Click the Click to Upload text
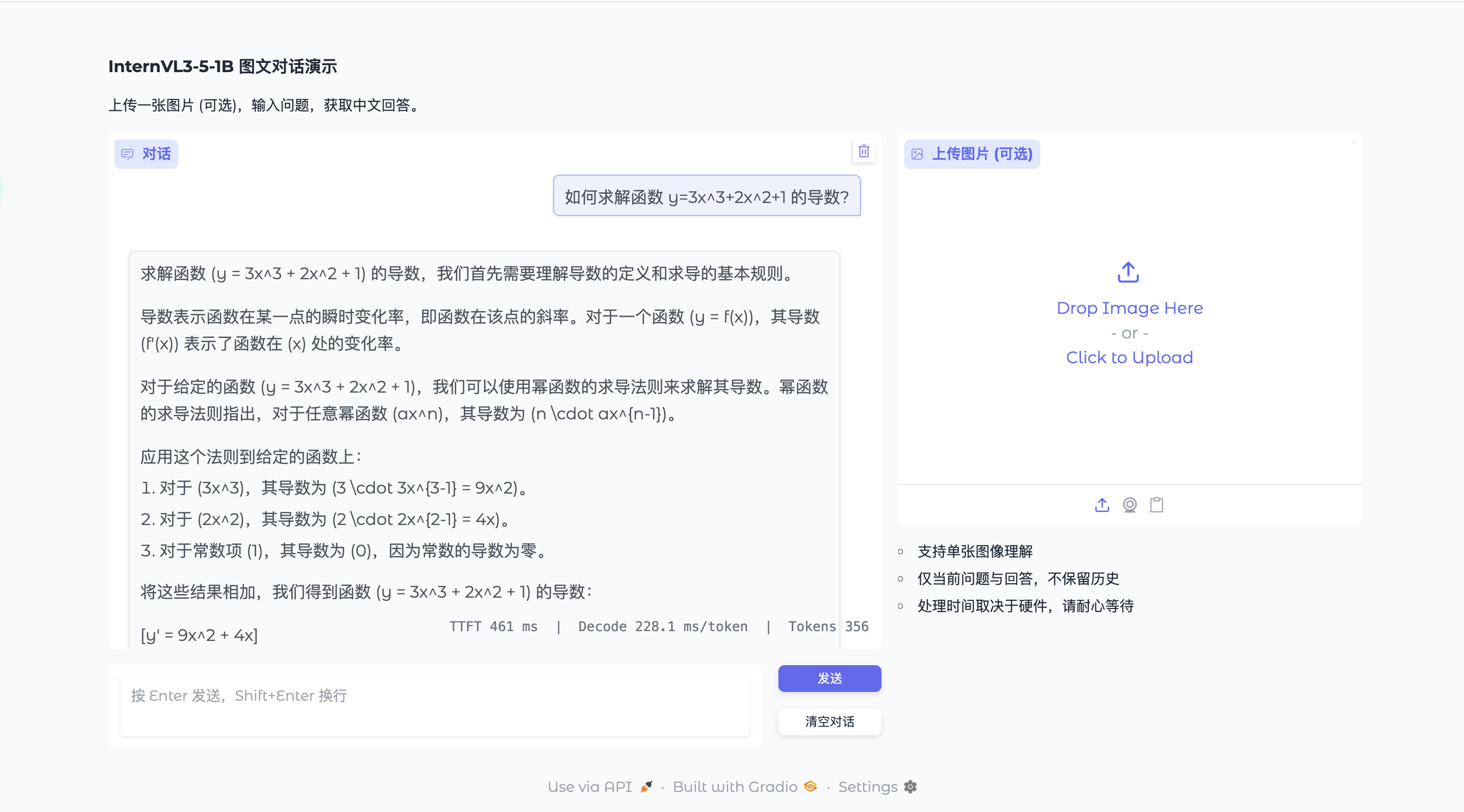The width and height of the screenshot is (1464, 812). click(x=1129, y=358)
